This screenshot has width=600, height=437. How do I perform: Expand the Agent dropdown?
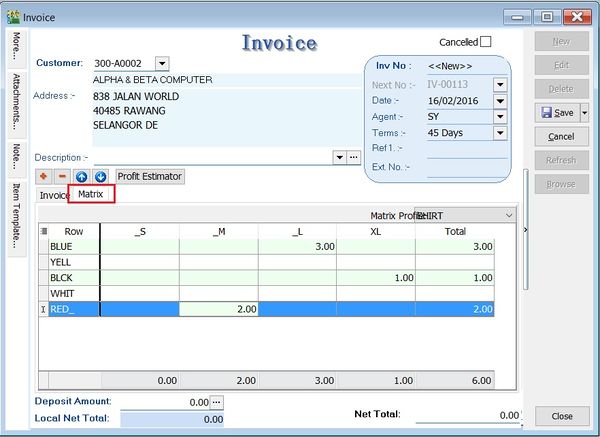(x=500, y=117)
